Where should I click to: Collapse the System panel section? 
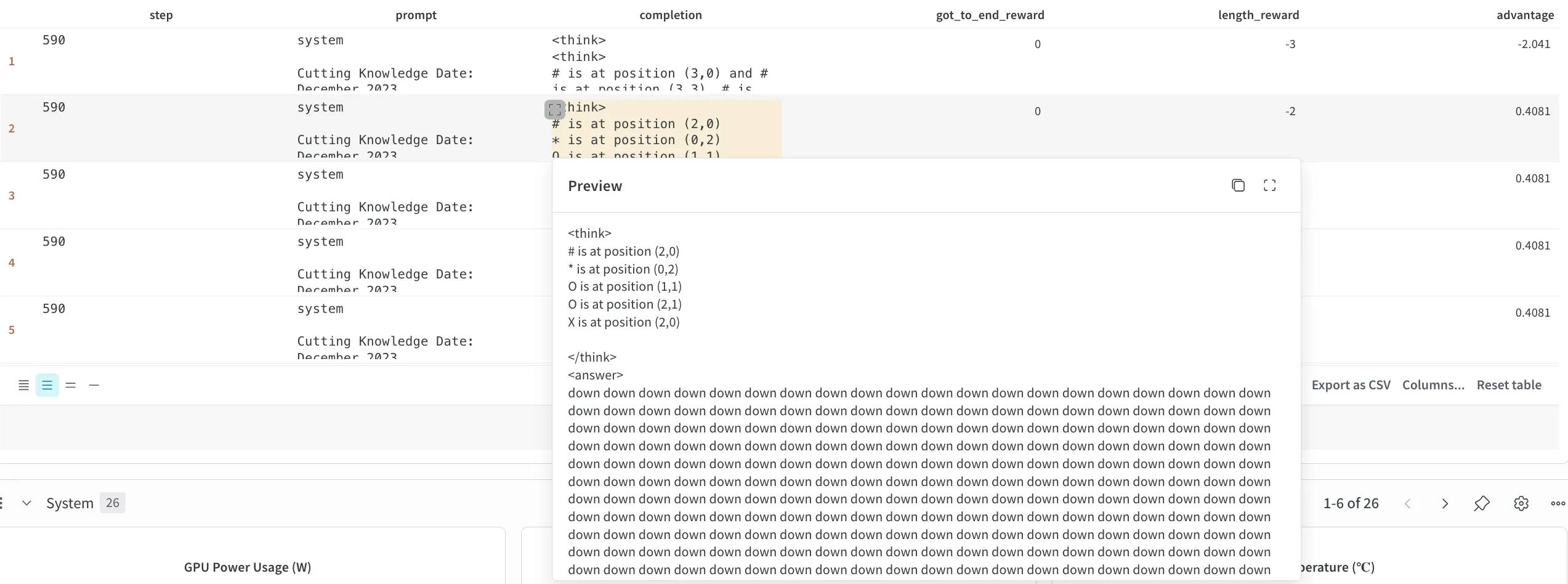click(x=27, y=503)
